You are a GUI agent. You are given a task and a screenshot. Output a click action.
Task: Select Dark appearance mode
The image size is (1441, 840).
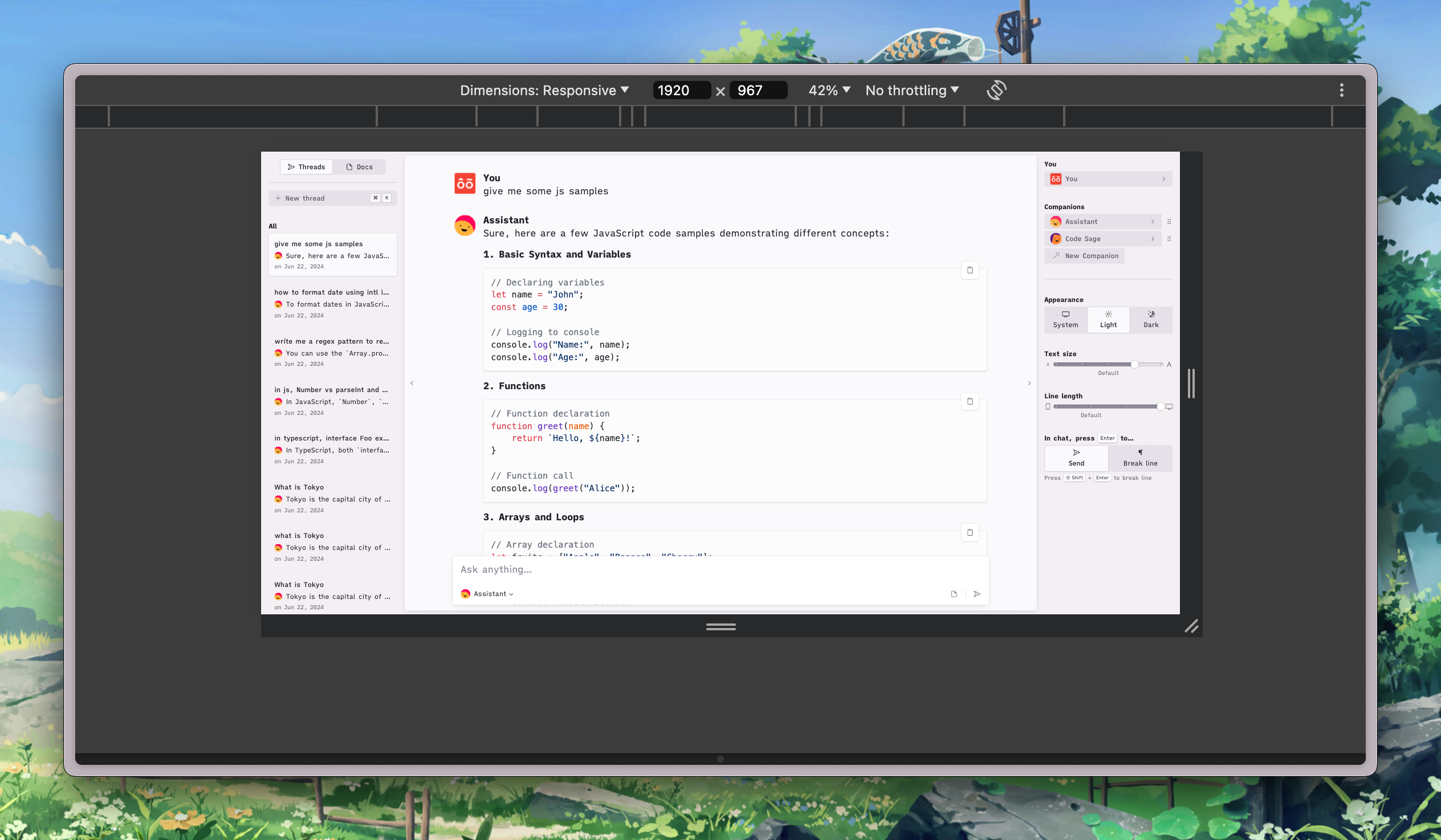pyautogui.click(x=1150, y=320)
